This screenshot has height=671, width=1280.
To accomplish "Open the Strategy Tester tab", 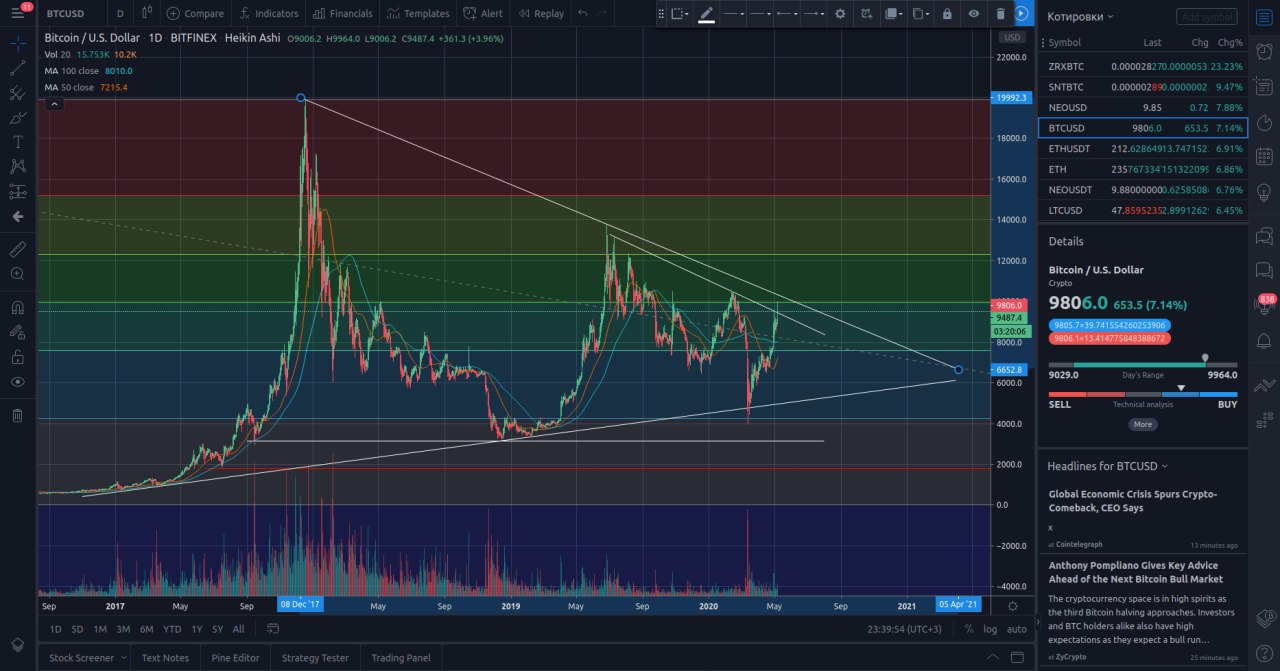I will point(315,658).
